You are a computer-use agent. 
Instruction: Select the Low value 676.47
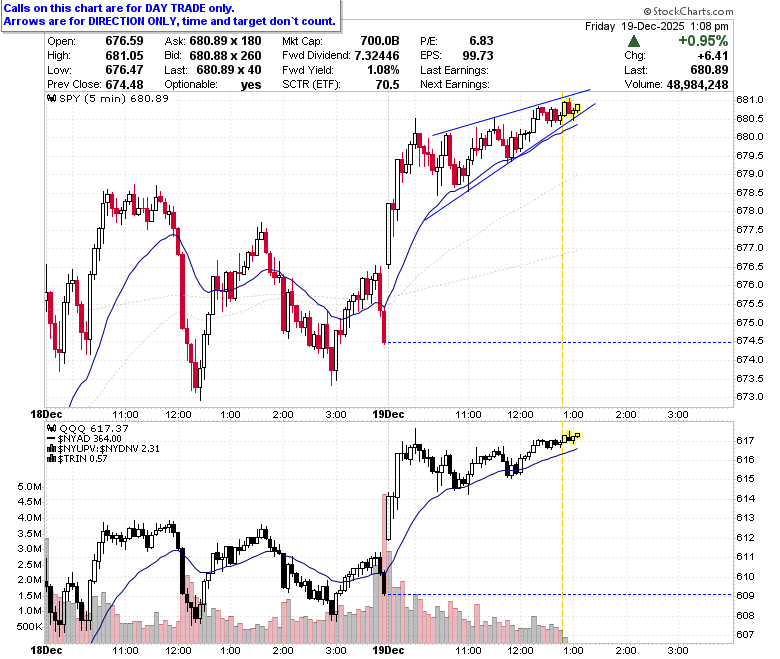point(124,70)
